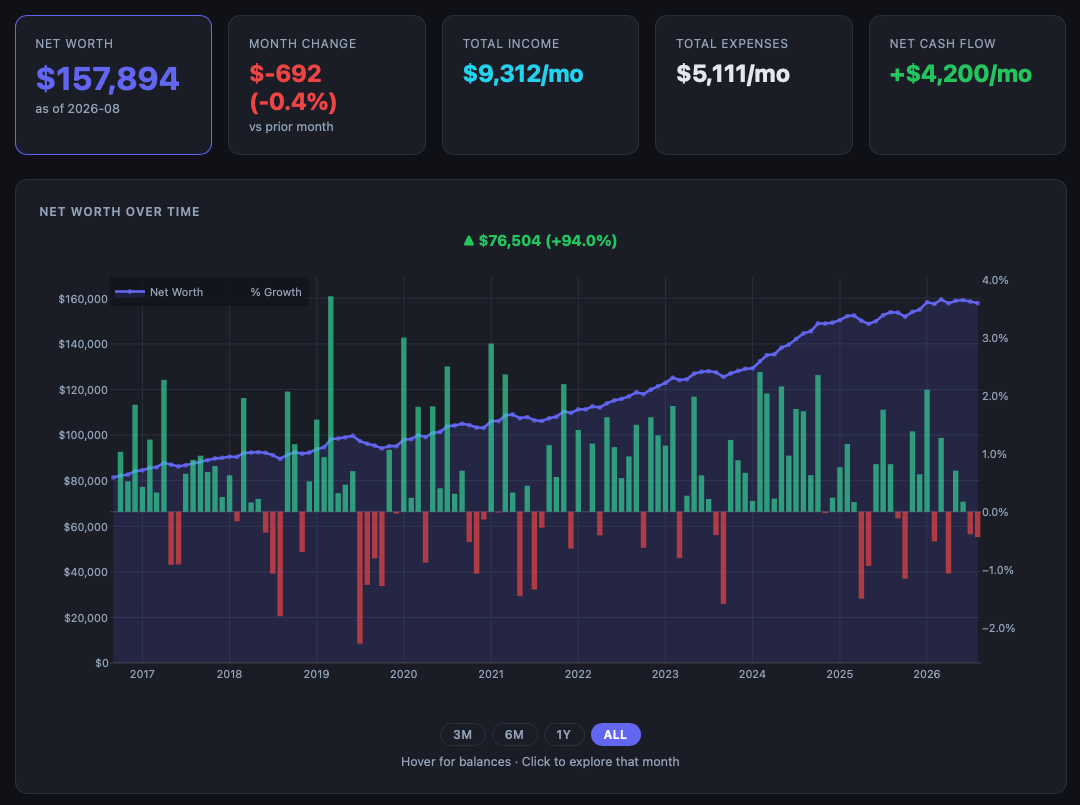Select the 3M time range
Screen dimensions: 1080x805
[x=463, y=735]
